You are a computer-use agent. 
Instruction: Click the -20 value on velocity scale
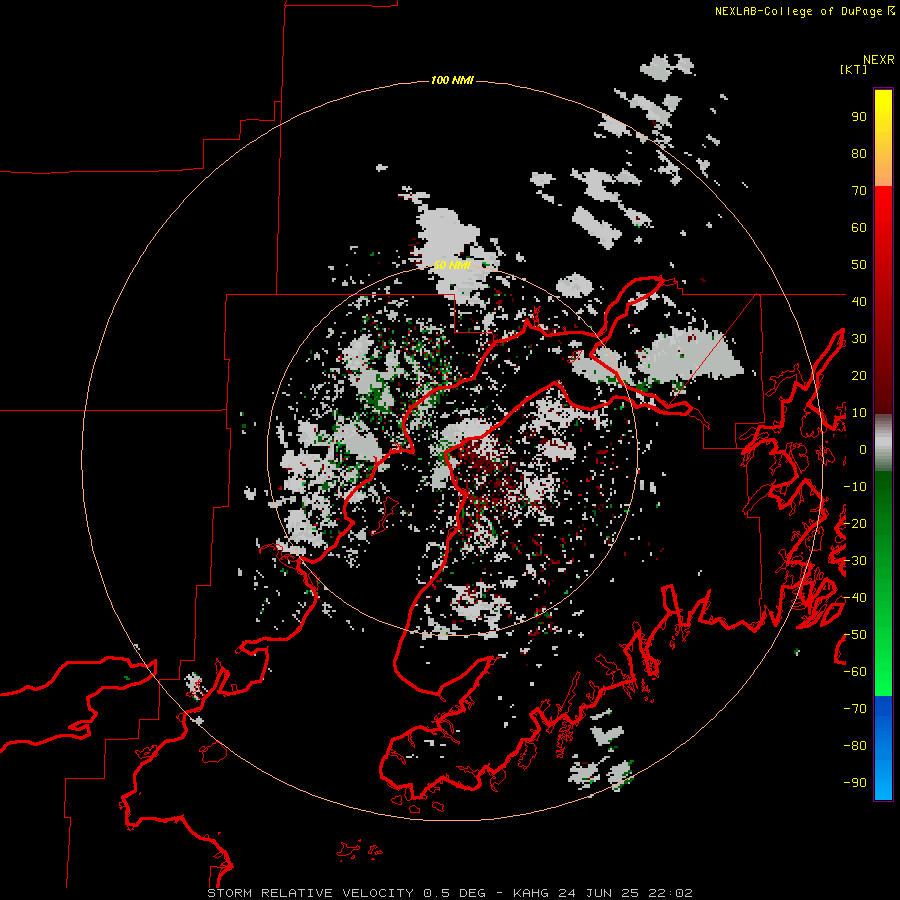pos(855,523)
